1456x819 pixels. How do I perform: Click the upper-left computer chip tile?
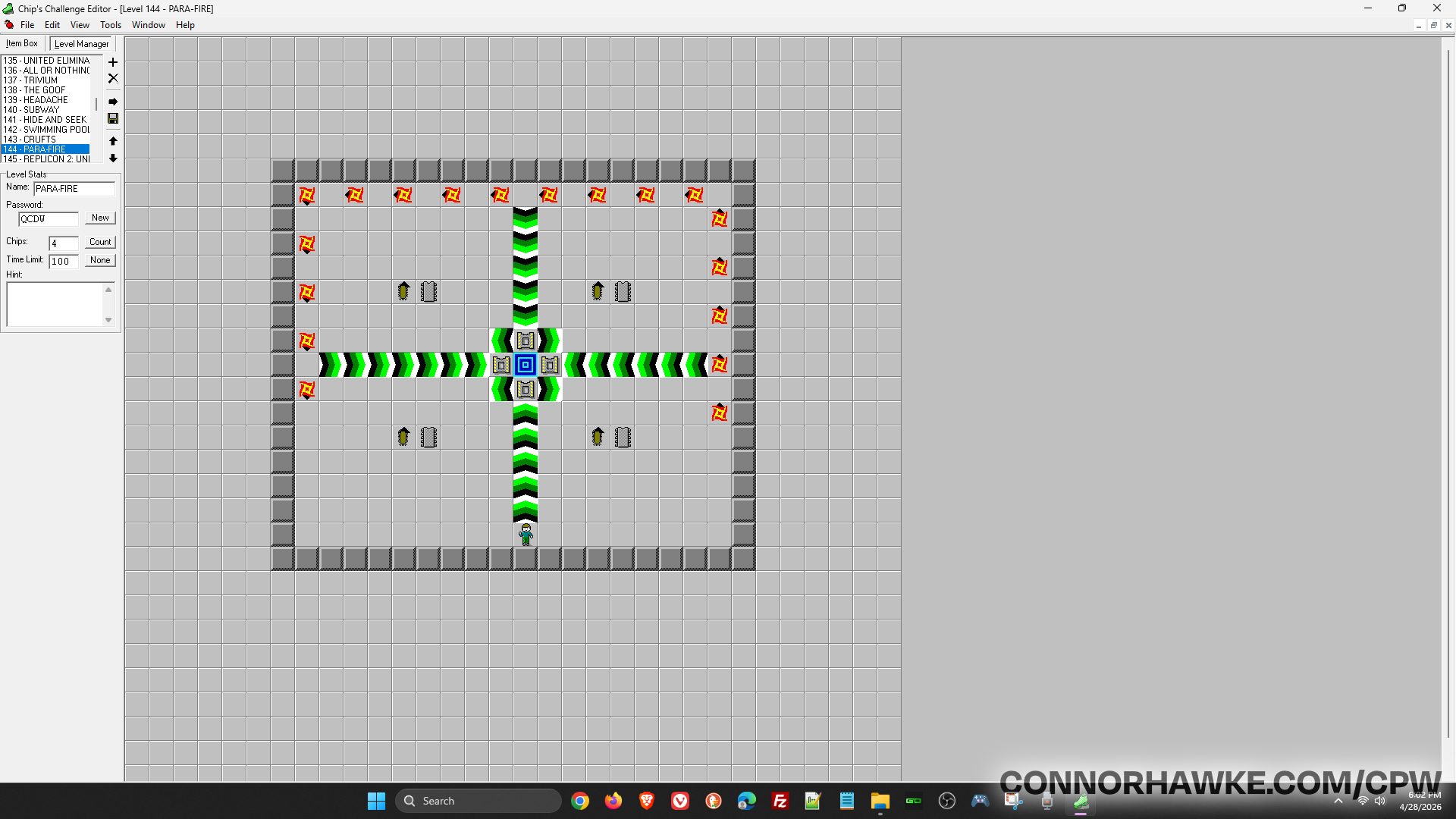pos(428,292)
